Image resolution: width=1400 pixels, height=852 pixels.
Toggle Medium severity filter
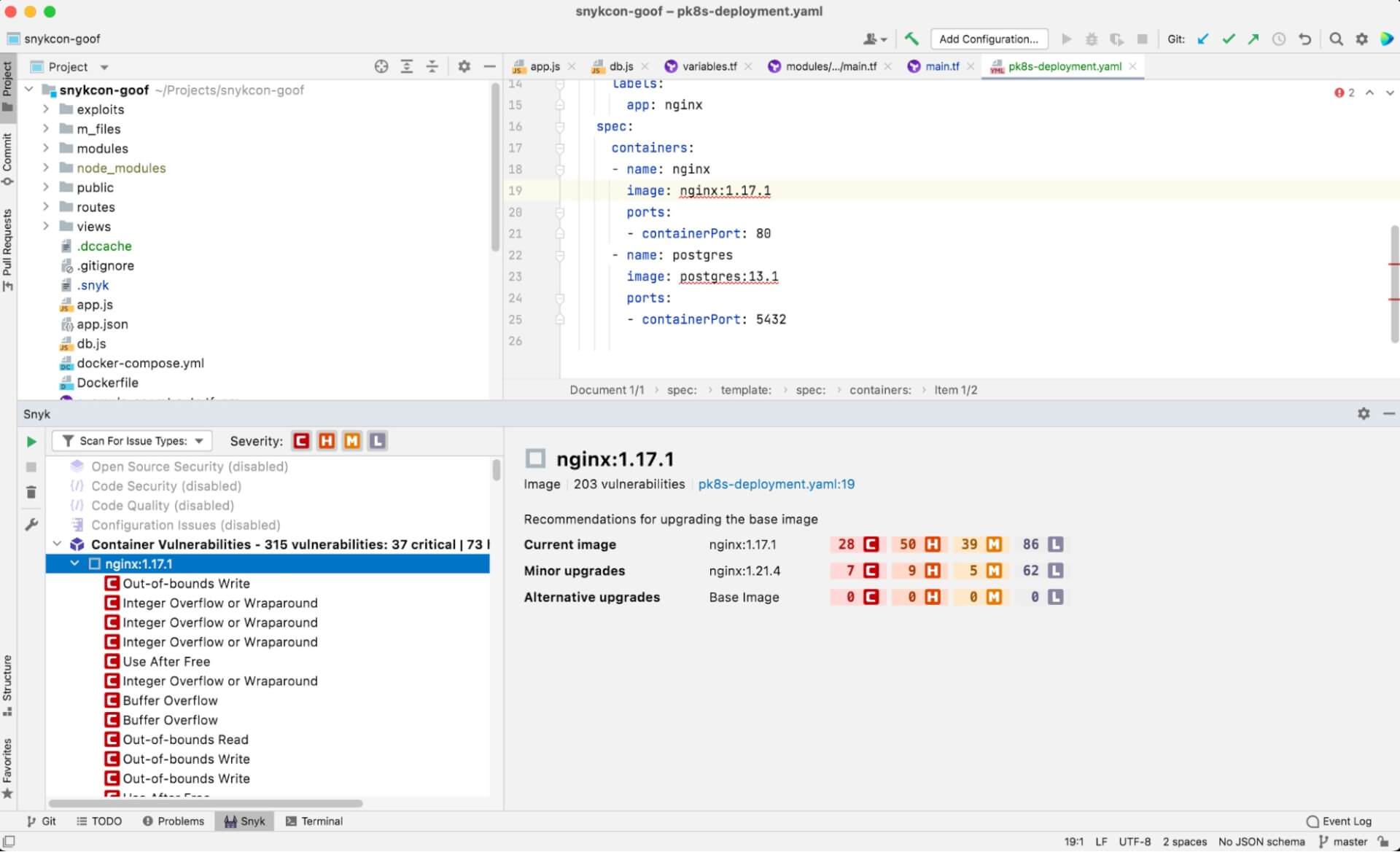tap(352, 442)
